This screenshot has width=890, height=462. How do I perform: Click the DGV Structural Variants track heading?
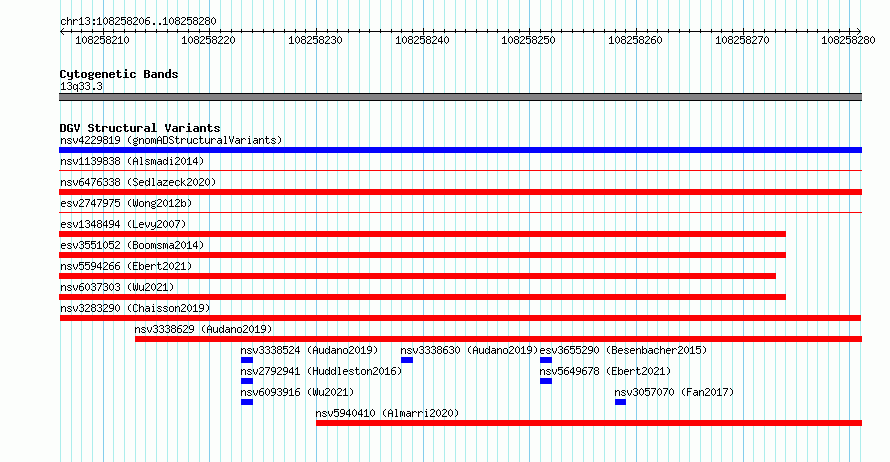140,128
